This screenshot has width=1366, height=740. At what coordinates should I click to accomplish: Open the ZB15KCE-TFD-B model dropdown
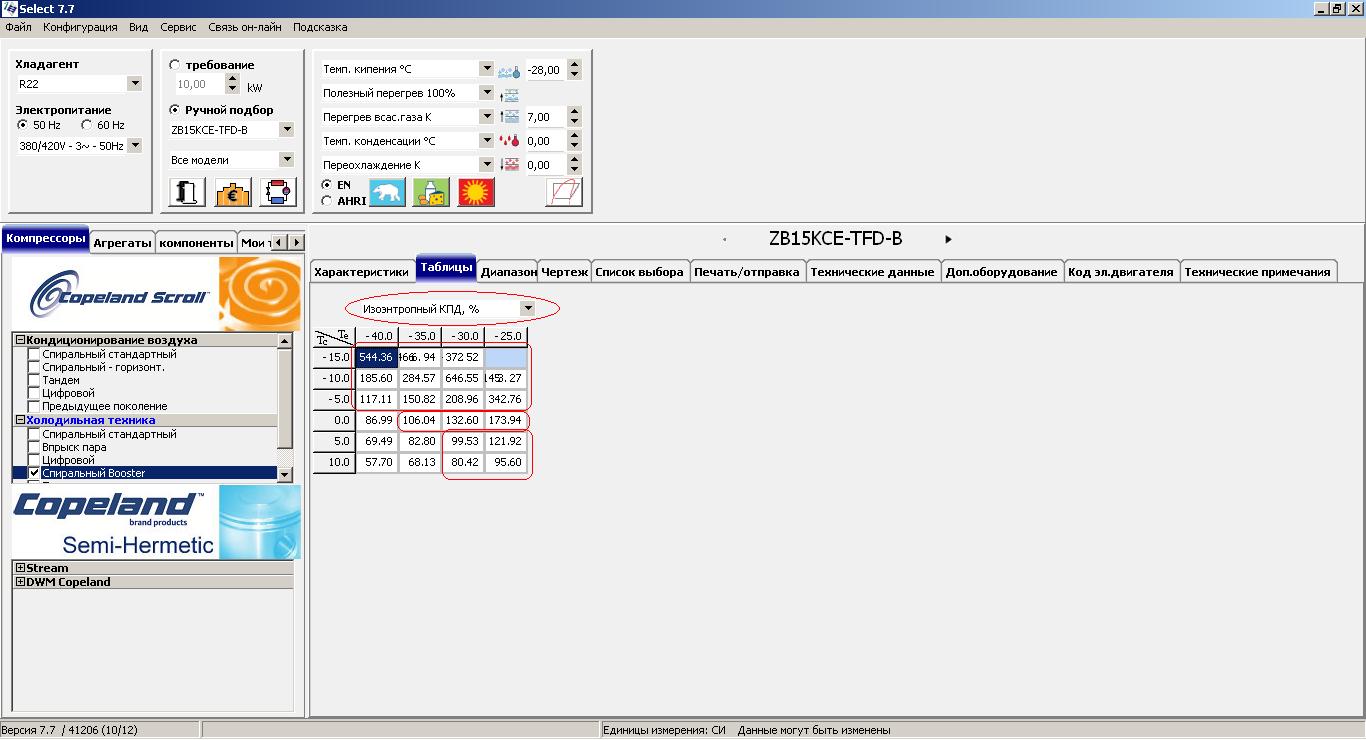(287, 130)
